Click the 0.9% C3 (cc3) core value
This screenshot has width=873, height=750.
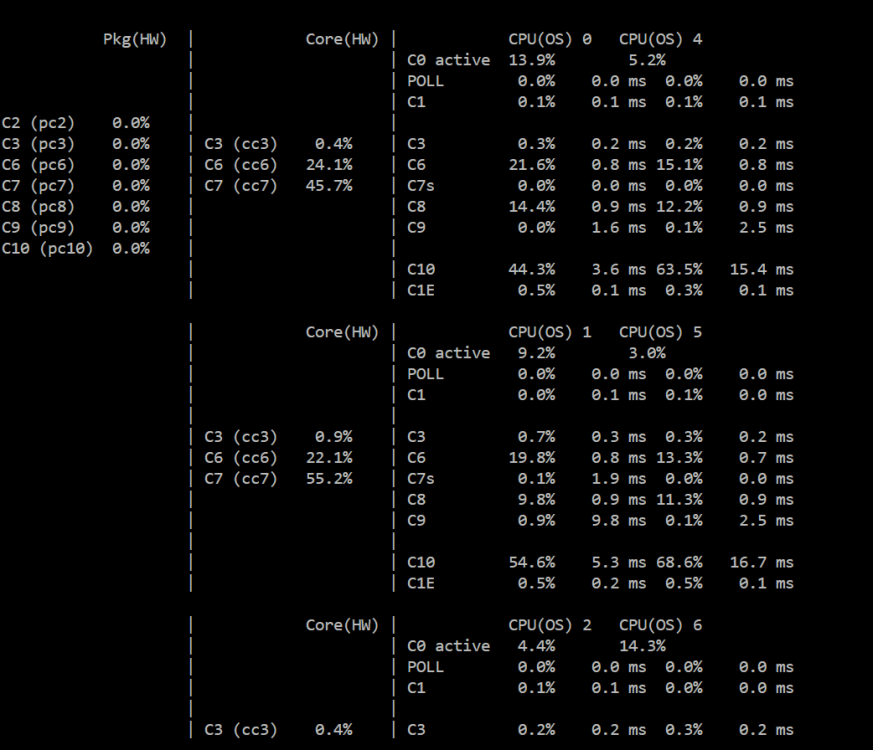(333, 437)
